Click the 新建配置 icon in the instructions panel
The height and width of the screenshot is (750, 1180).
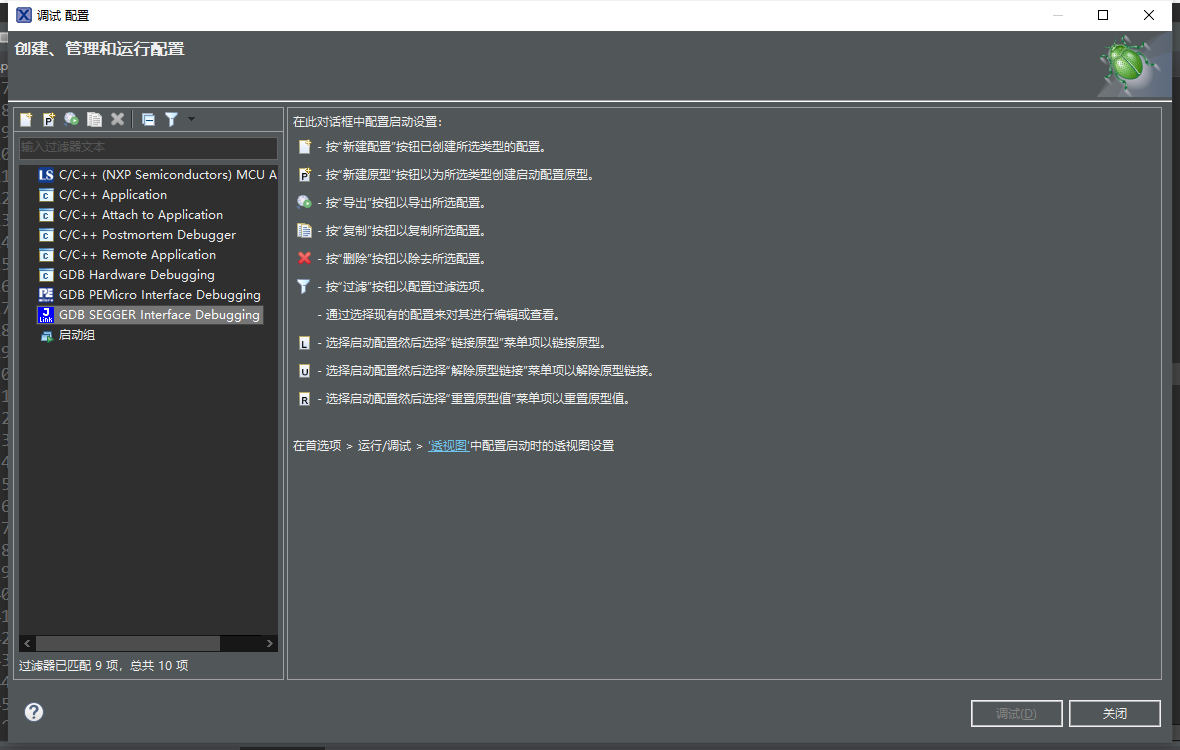(304, 147)
